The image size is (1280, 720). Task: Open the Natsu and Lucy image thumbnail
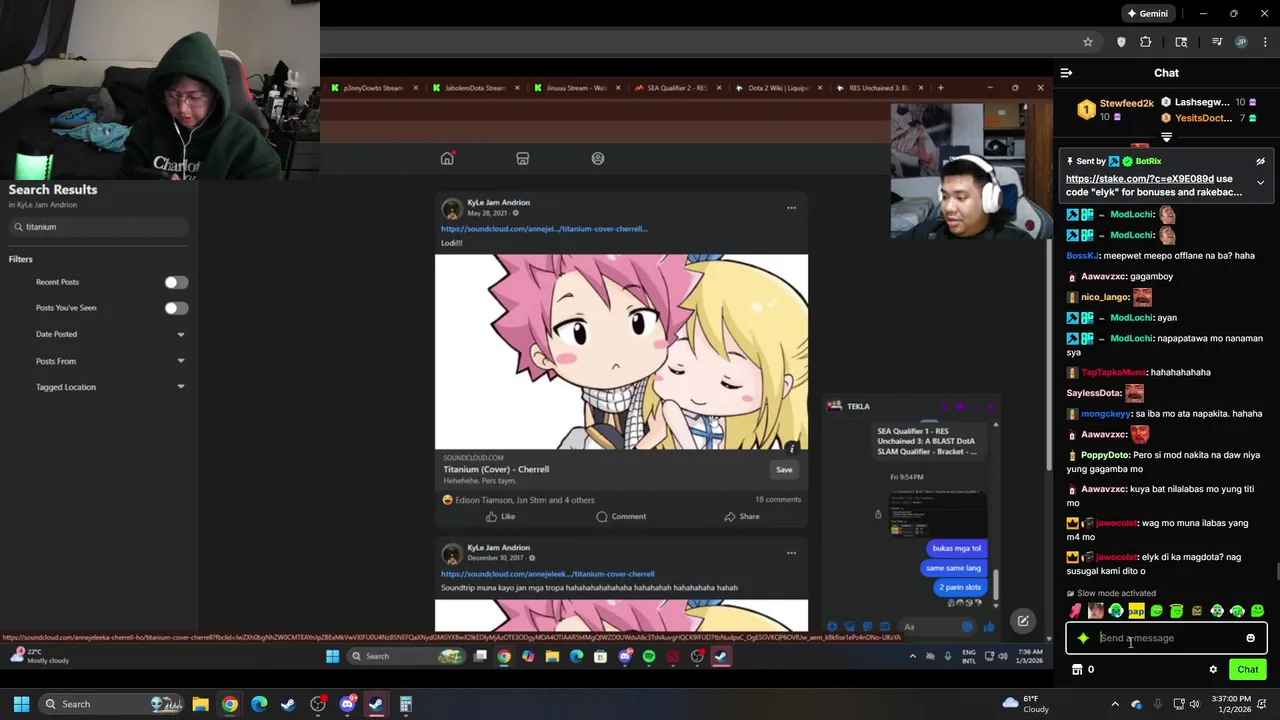click(x=621, y=352)
